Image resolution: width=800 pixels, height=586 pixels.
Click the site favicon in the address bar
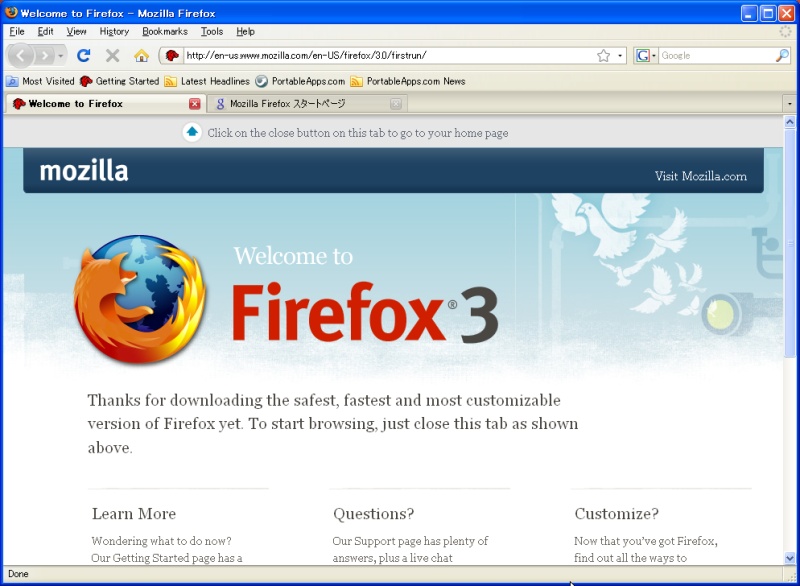pos(172,55)
